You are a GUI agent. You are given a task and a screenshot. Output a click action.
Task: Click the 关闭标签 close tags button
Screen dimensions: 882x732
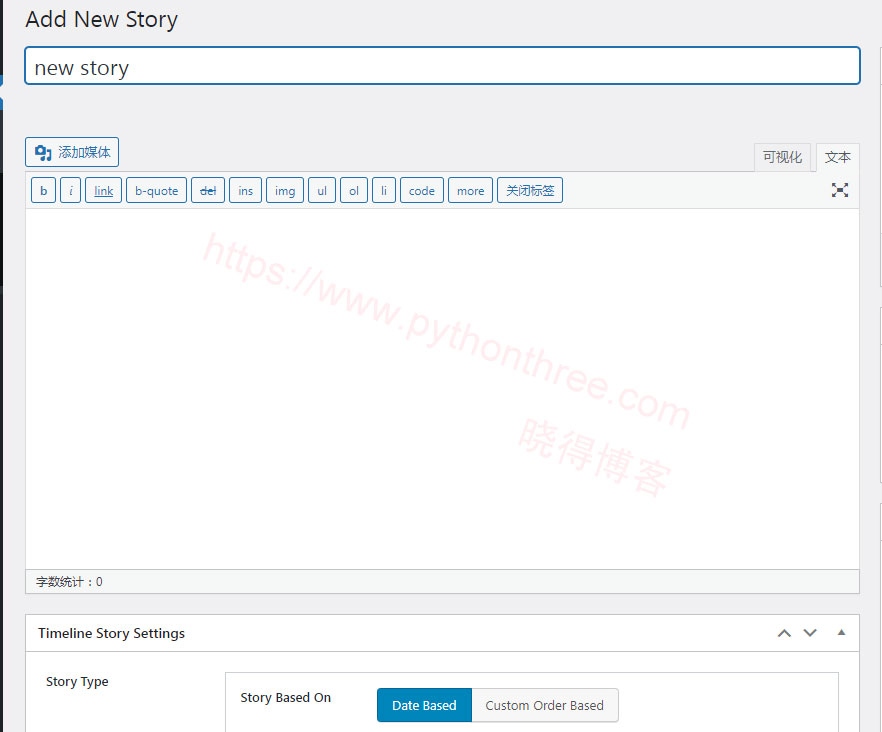coord(530,190)
